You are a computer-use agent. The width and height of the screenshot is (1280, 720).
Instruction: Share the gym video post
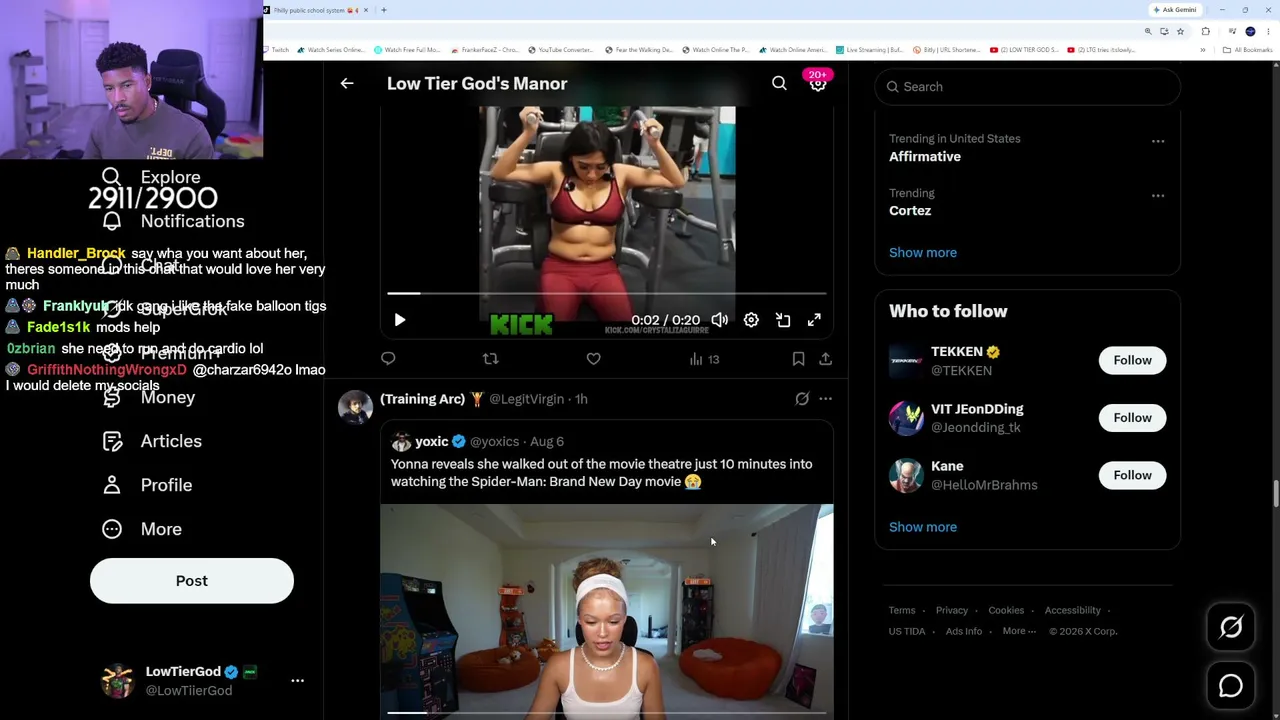825,359
